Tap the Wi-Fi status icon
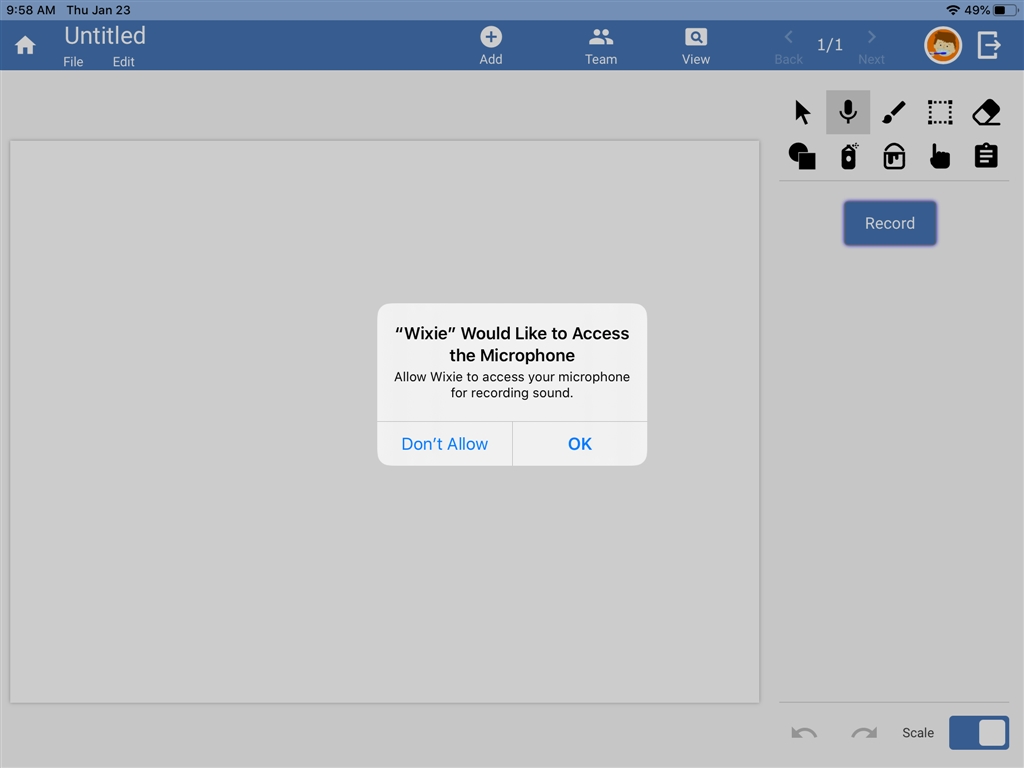 tap(953, 10)
